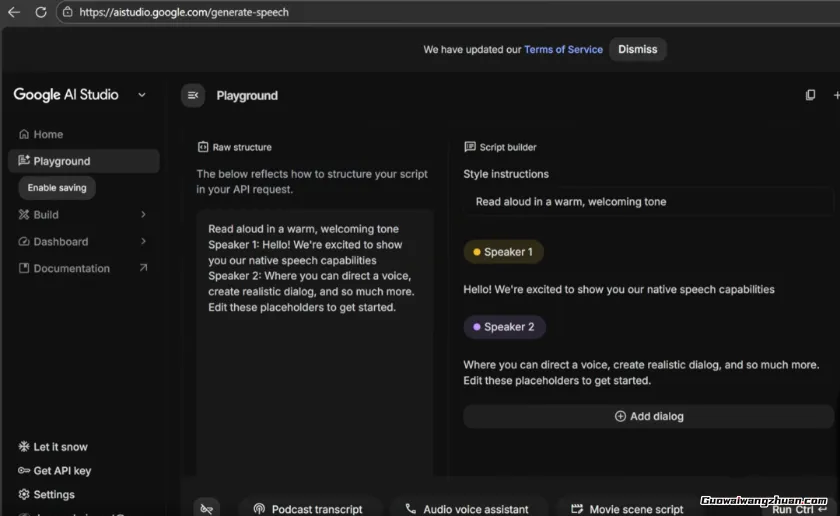Click the Add dialog button
Screen dimensions: 840x516
(x=648, y=416)
